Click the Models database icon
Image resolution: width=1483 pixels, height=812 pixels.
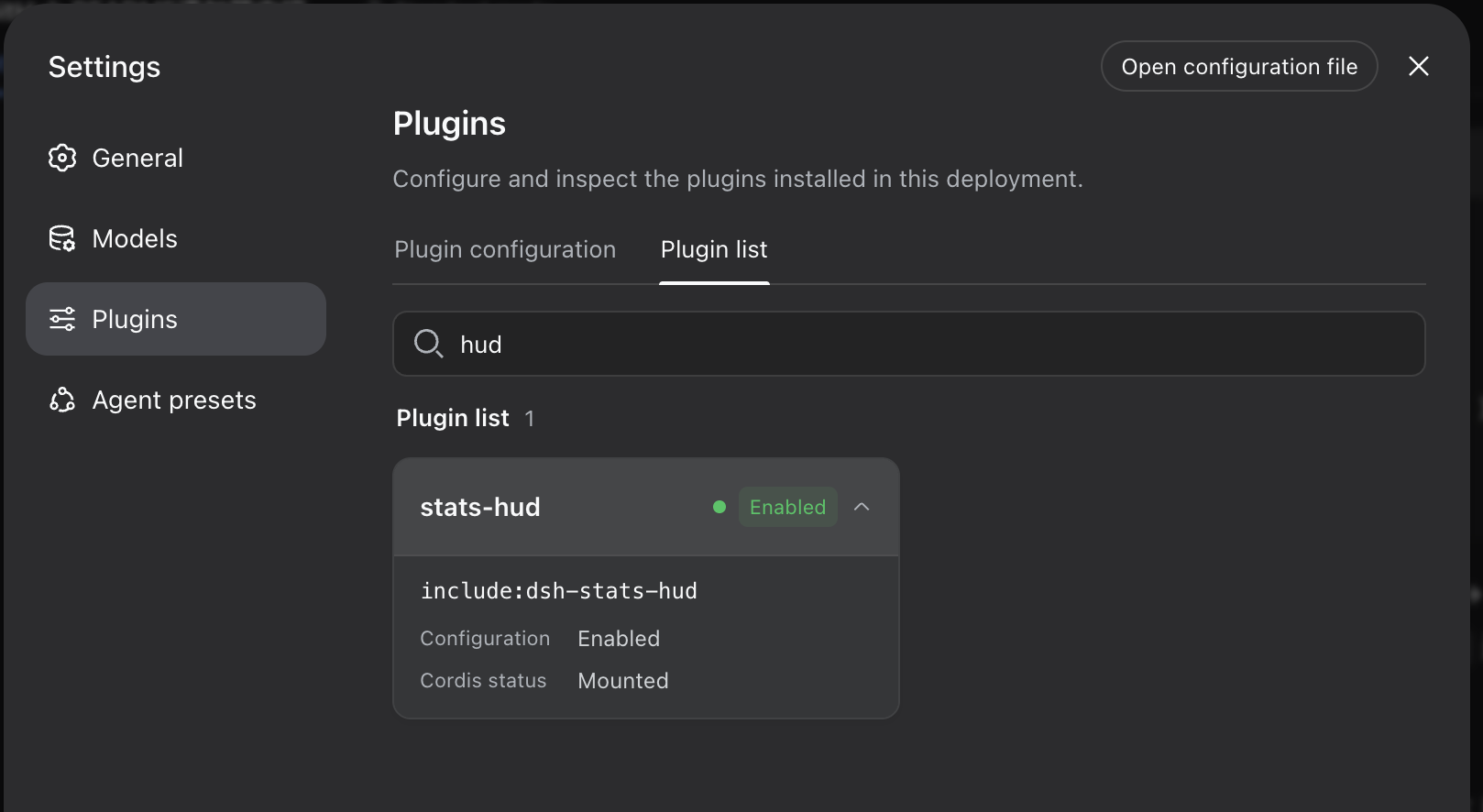coord(62,238)
